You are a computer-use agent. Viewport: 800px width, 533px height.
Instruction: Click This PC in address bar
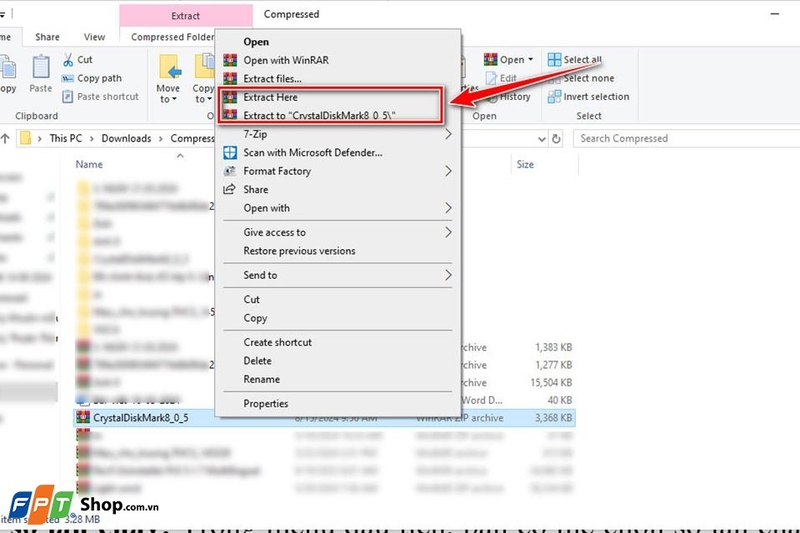[x=65, y=138]
